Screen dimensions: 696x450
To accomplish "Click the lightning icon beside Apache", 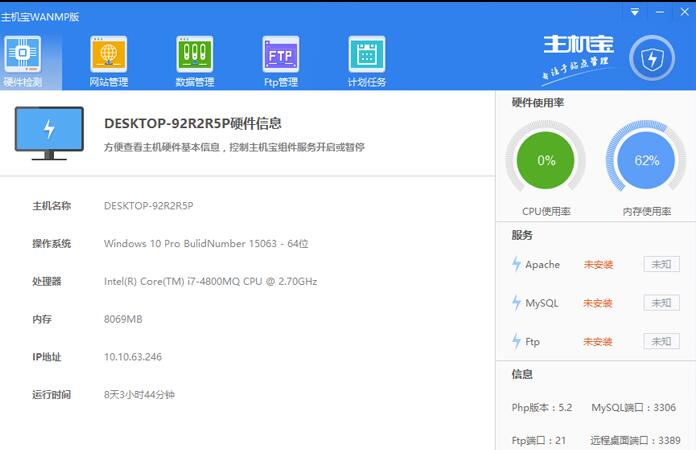I will pos(516,265).
